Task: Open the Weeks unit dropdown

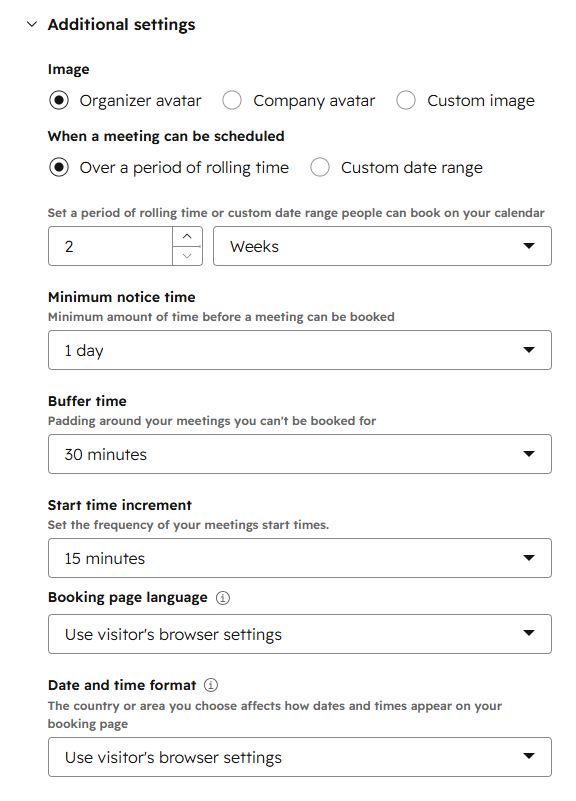Action: (382, 246)
